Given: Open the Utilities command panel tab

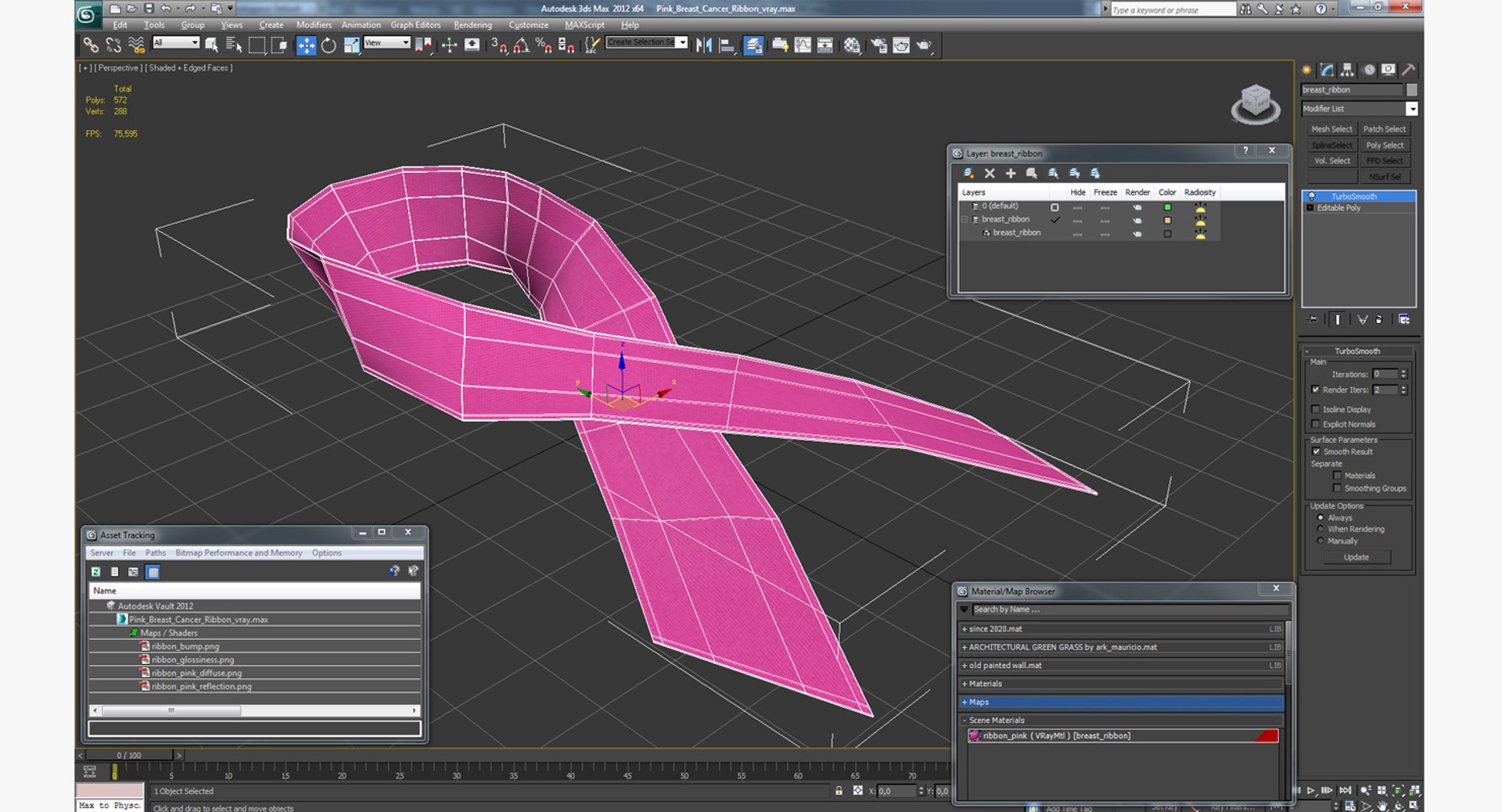Looking at the screenshot, I should click(1408, 70).
